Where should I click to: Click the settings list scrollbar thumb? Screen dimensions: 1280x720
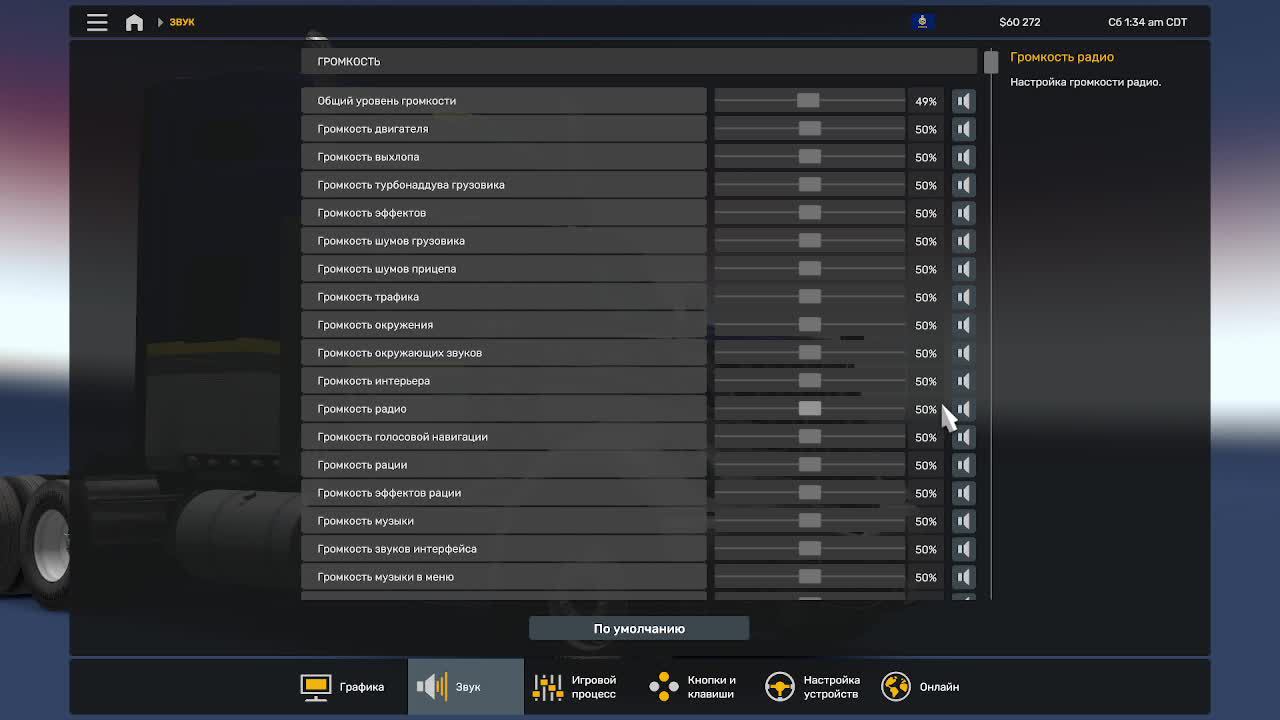(990, 62)
